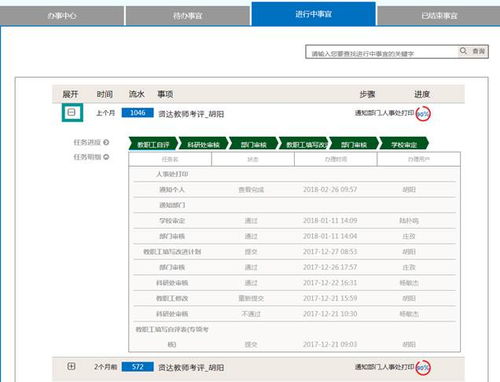Expand the row for serial 572
The width and height of the screenshot is (500, 382).
[71, 366]
